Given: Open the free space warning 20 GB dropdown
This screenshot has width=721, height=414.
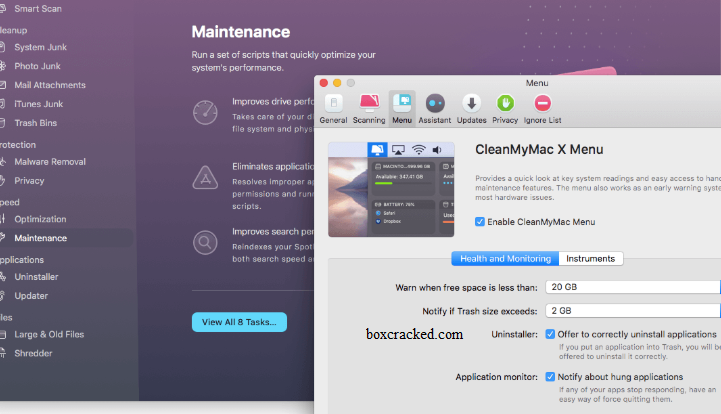Looking at the screenshot, I should (x=633, y=287).
